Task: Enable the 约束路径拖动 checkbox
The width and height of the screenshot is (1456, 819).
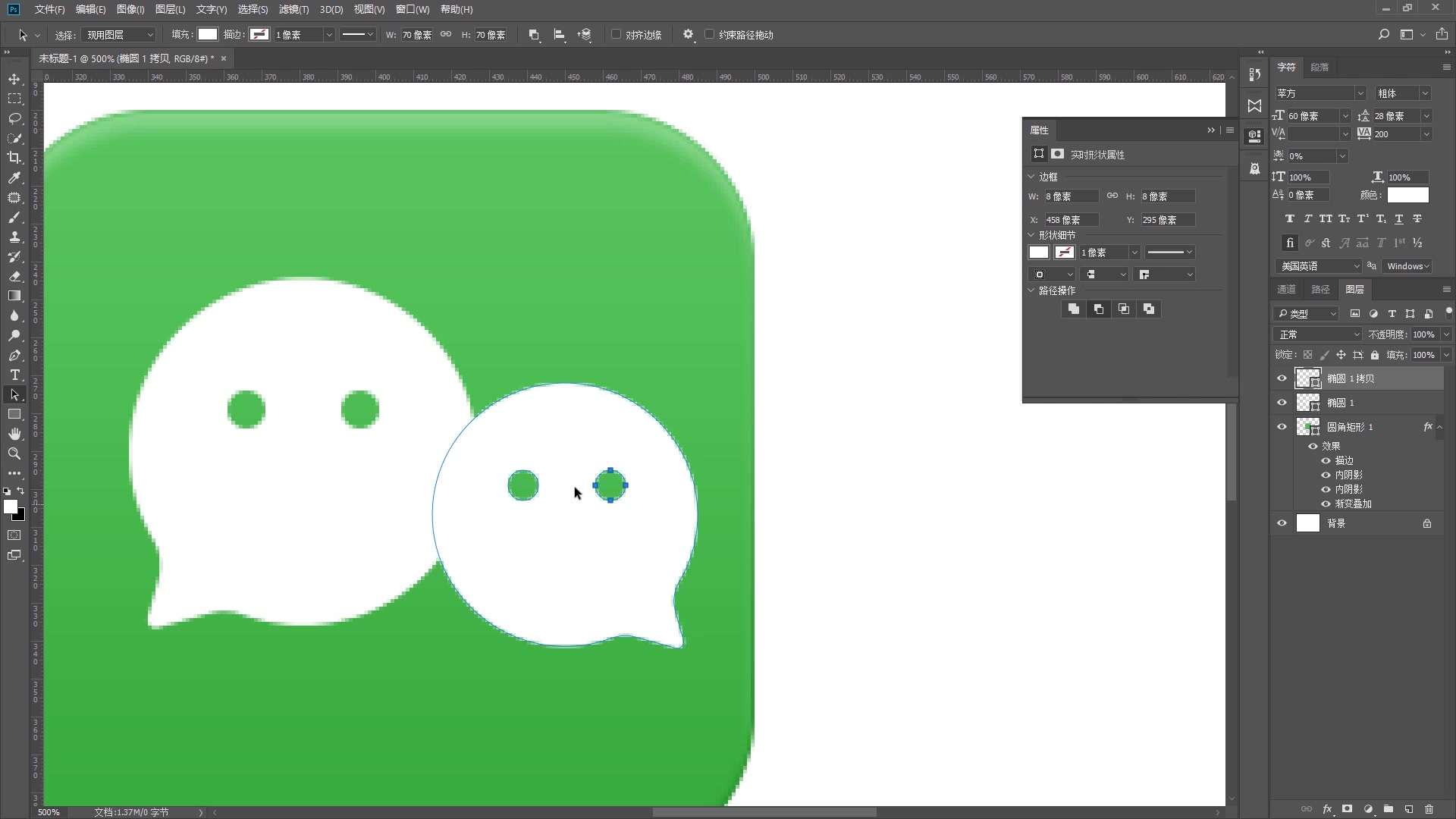Action: click(x=710, y=34)
